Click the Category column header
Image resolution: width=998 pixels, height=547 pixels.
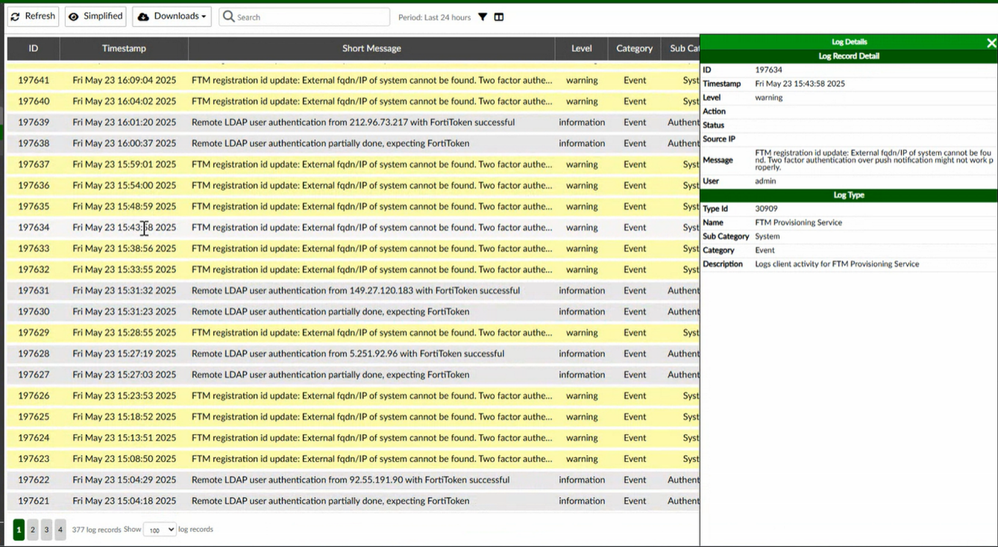tap(634, 48)
